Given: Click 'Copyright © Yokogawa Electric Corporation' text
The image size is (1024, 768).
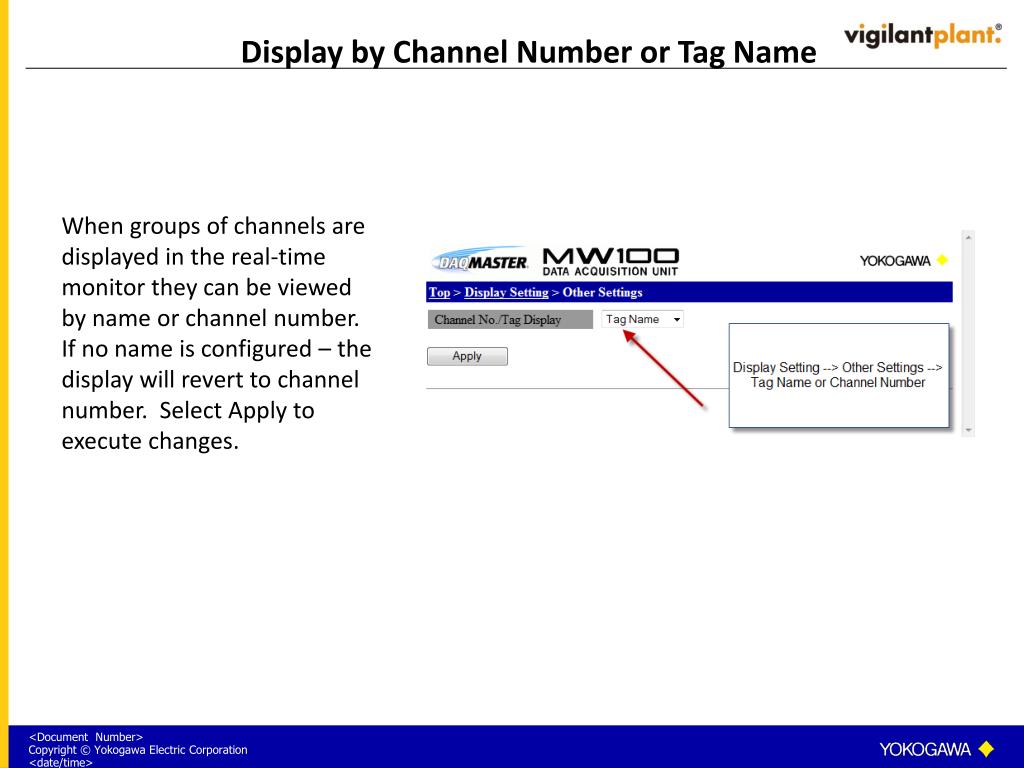Looking at the screenshot, I should (x=138, y=750).
